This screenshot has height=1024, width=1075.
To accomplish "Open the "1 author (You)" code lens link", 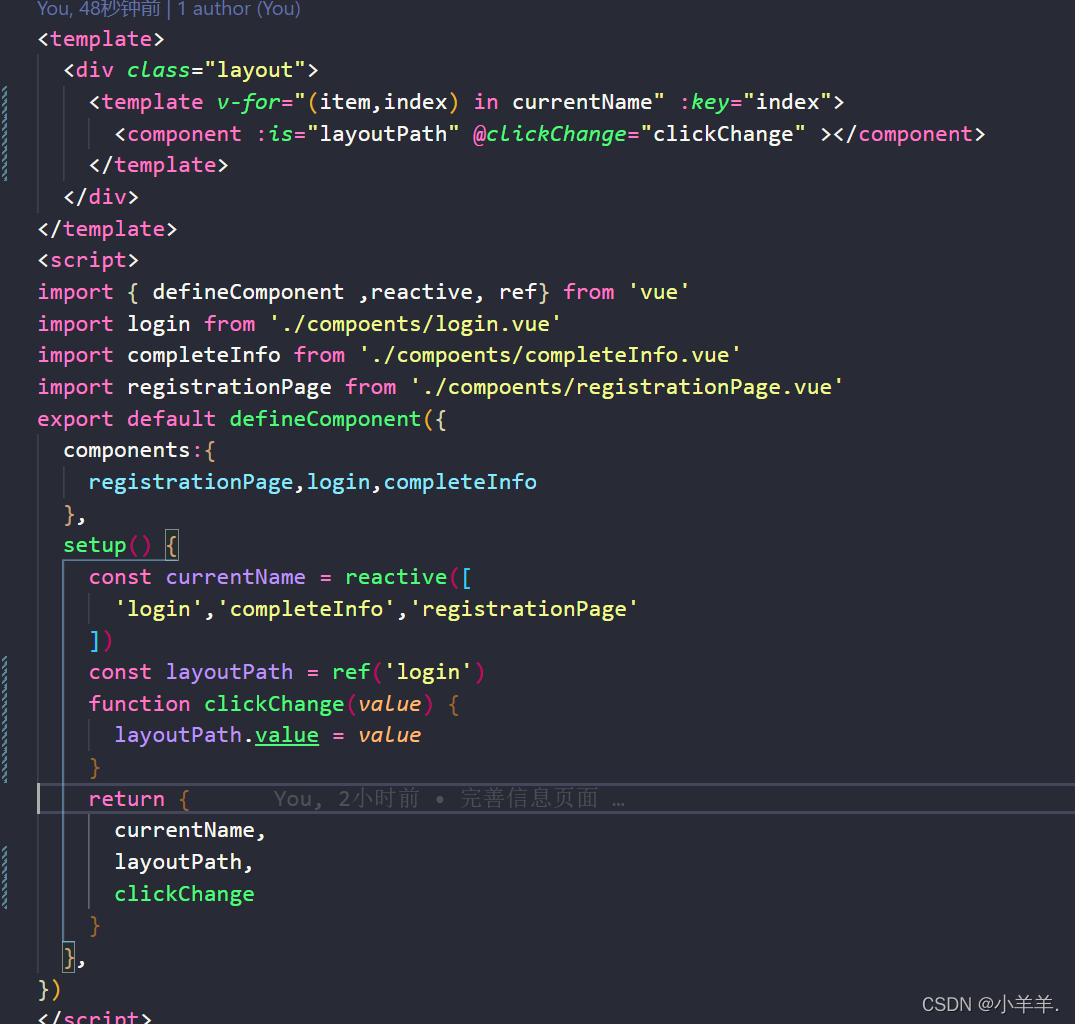I will pos(238,10).
